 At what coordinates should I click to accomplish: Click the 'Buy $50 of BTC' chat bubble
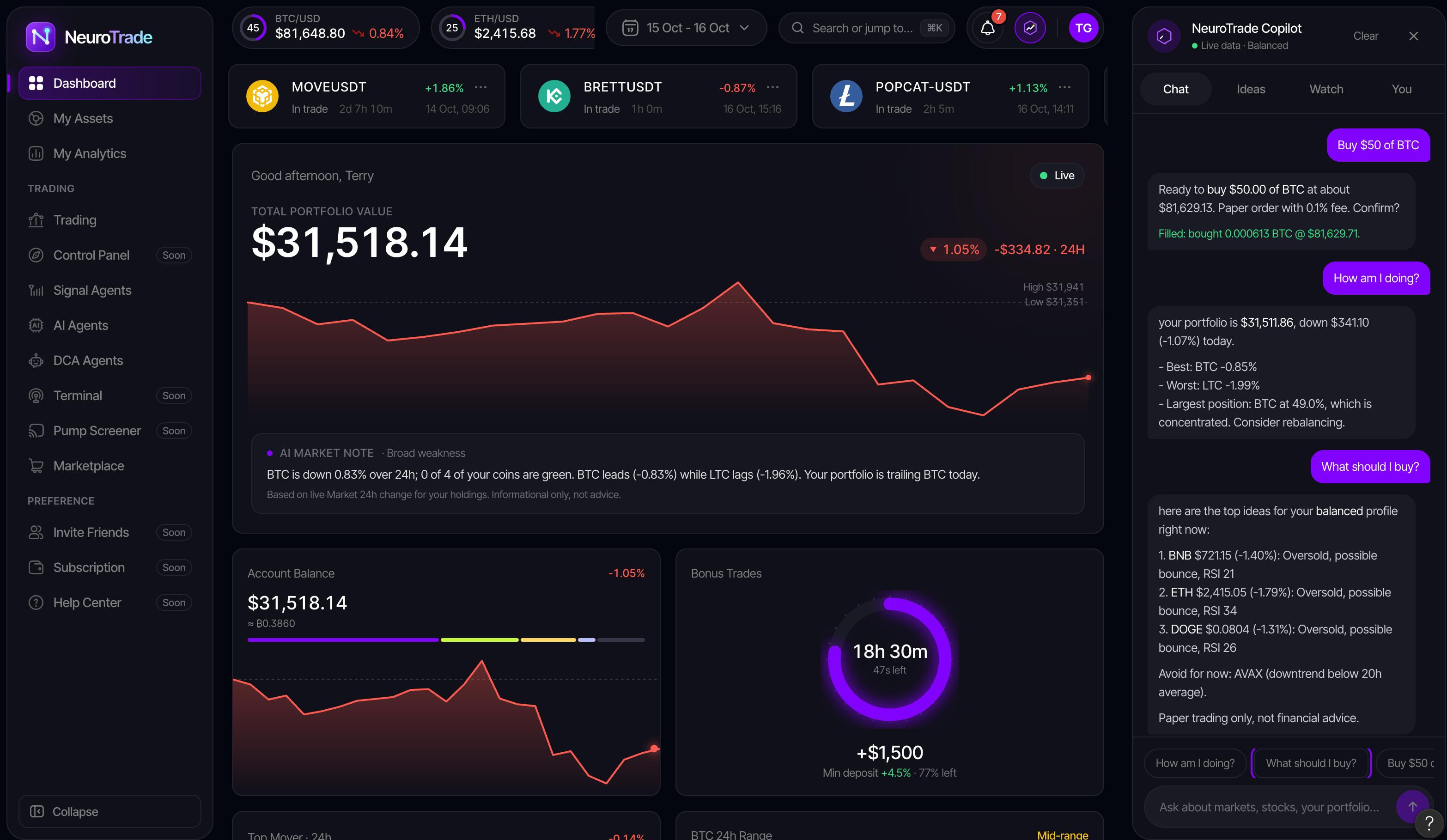pos(1378,145)
